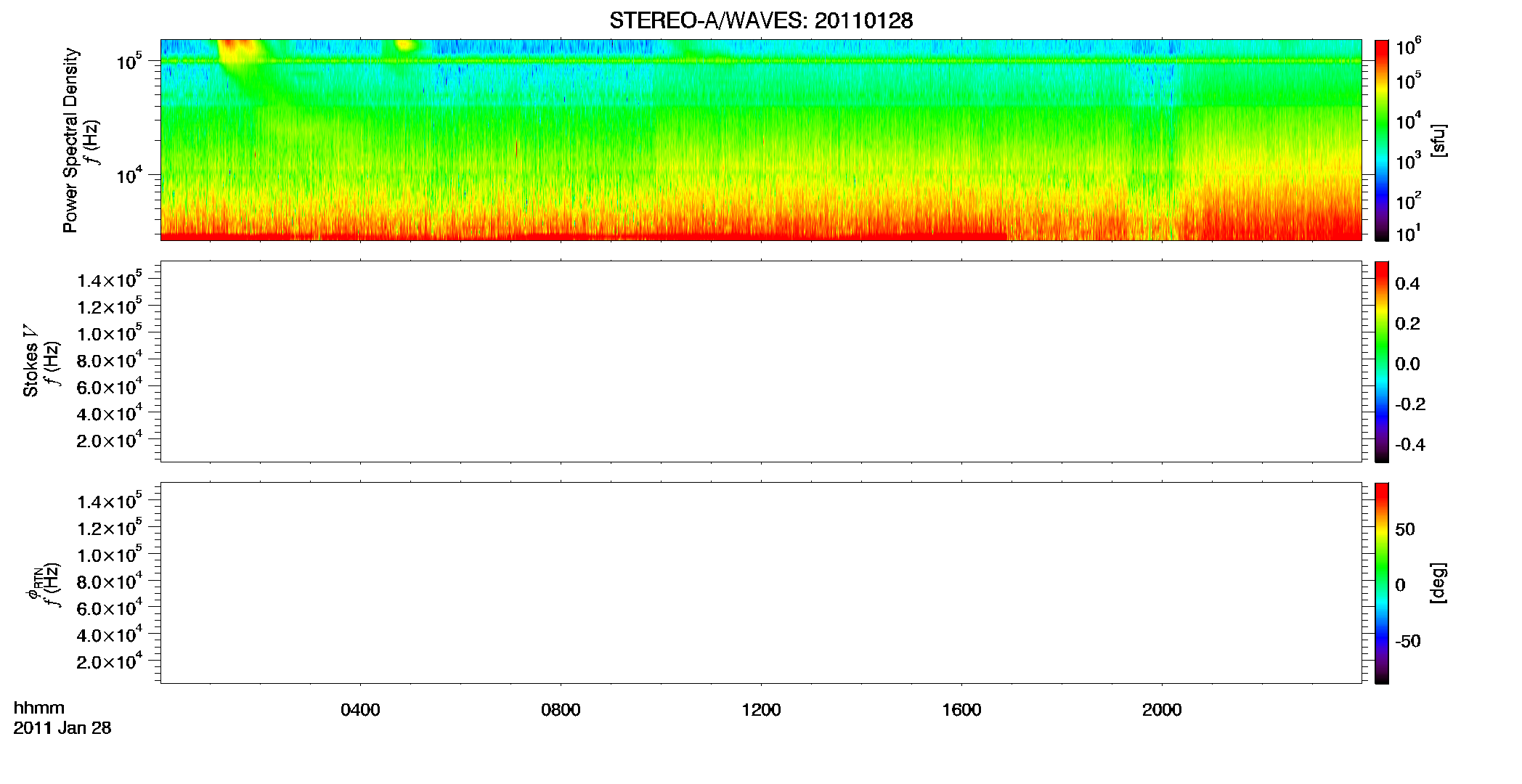Screen dimensions: 1522x784
Task: Click the Power Spectral Density axis label
Action: click(70, 140)
